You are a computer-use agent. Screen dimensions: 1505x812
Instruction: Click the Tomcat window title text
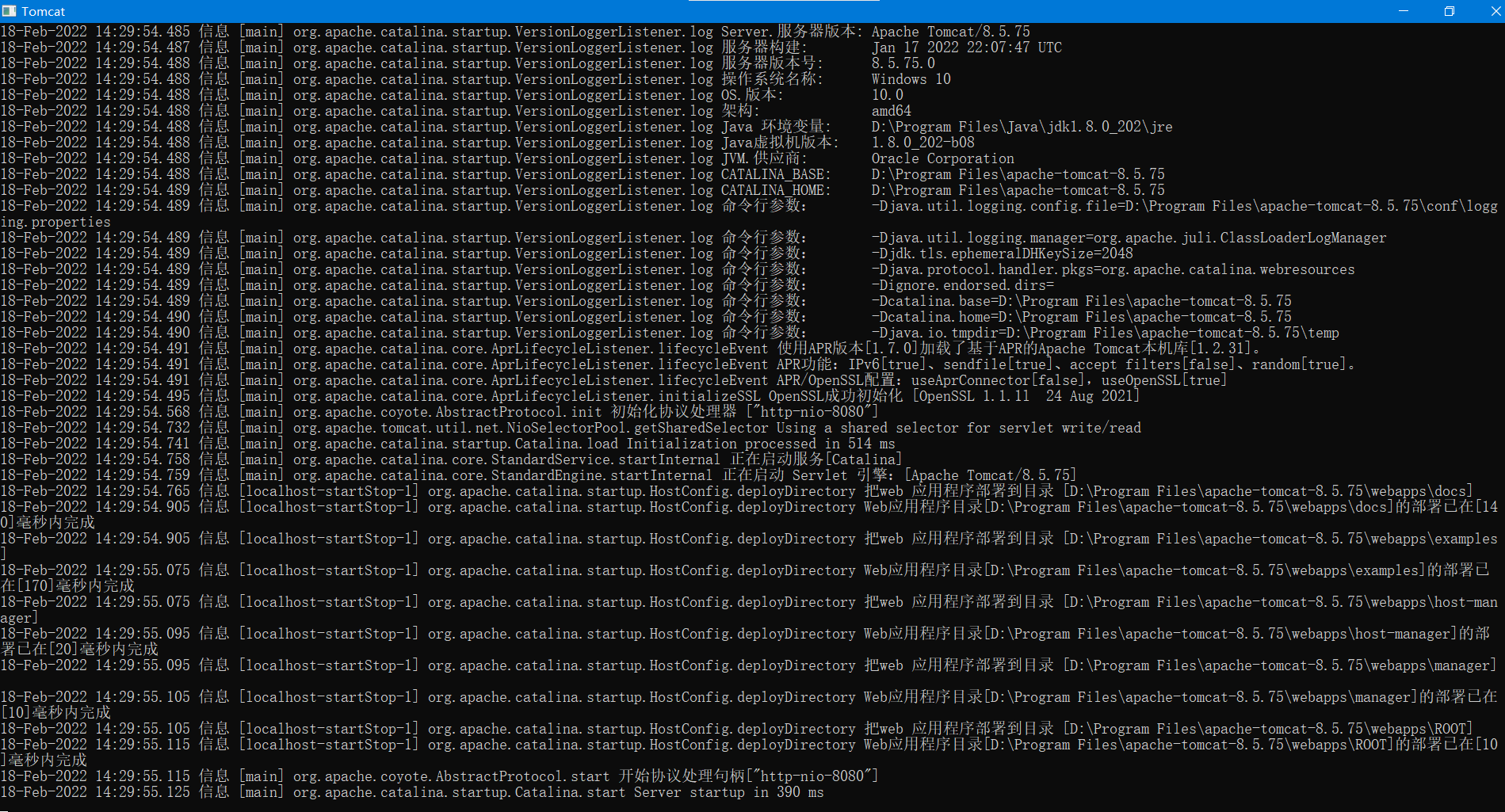tap(44, 11)
